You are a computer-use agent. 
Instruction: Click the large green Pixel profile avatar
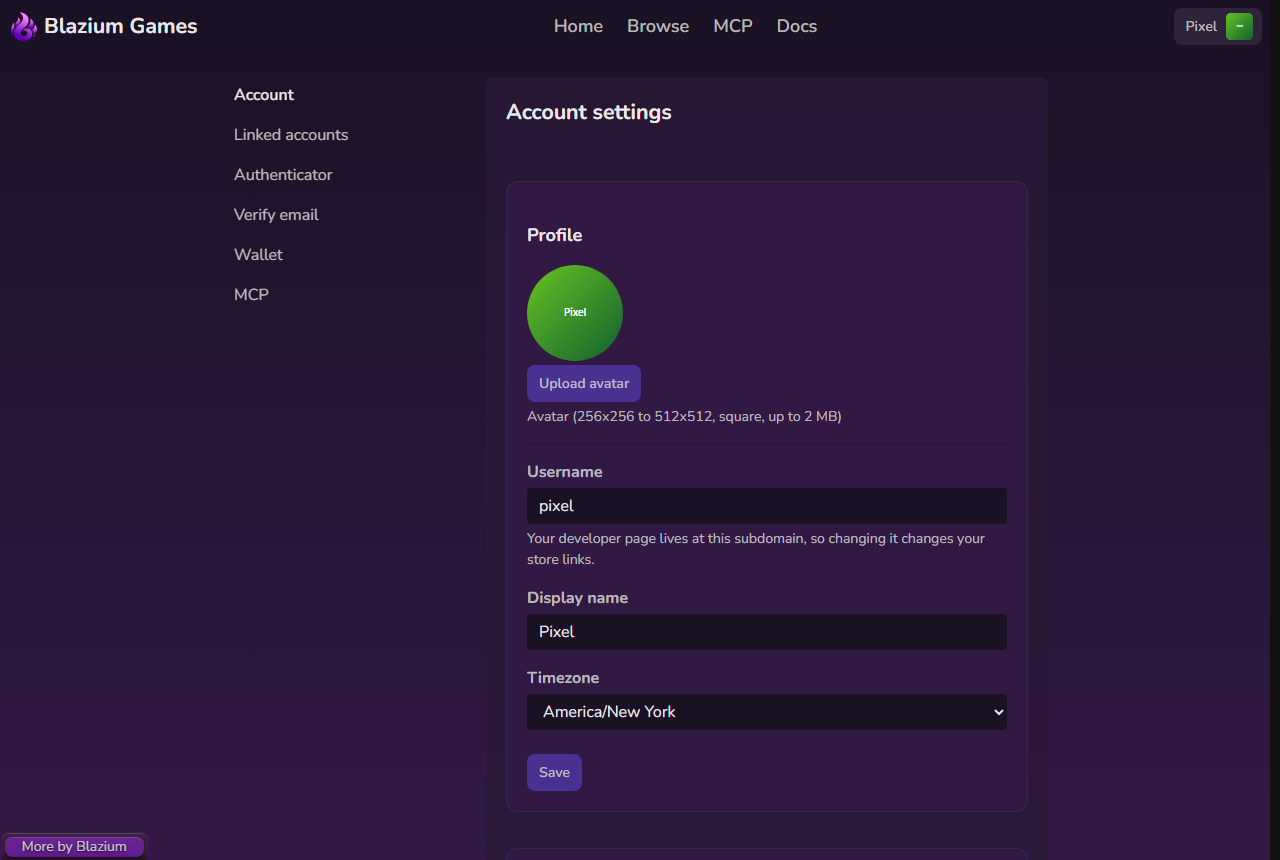pos(575,313)
